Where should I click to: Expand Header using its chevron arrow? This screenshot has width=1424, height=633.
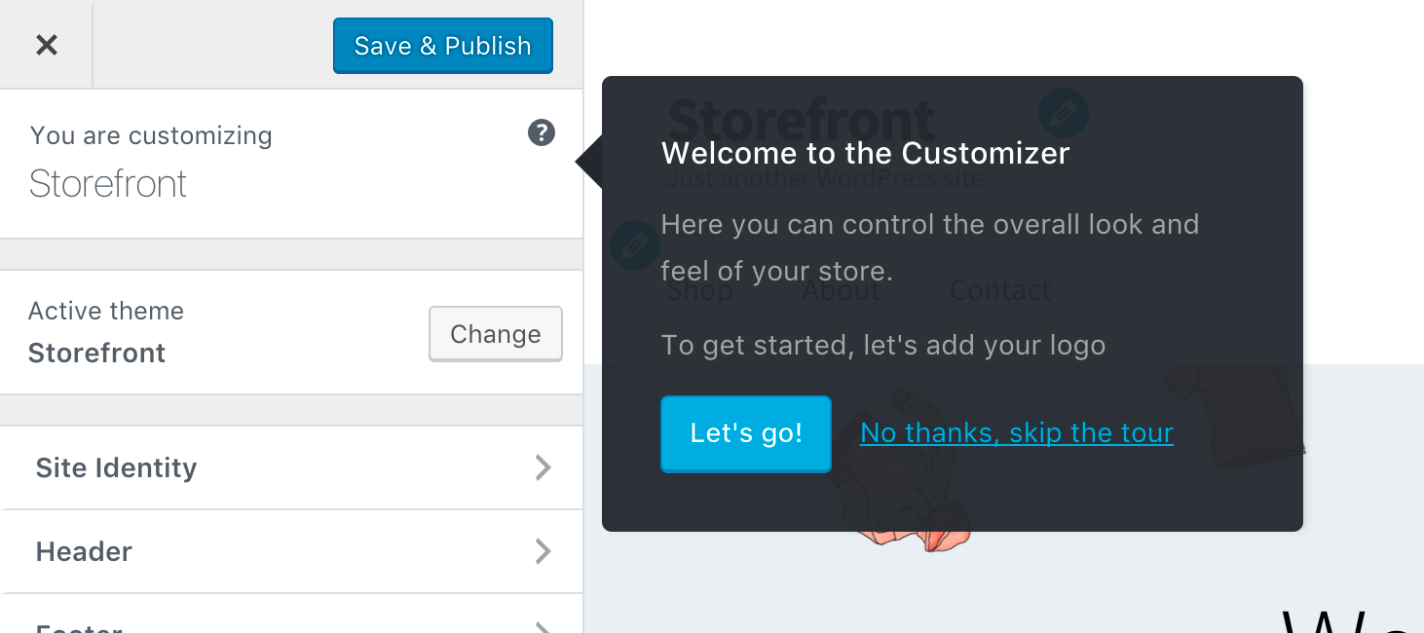(x=542, y=551)
